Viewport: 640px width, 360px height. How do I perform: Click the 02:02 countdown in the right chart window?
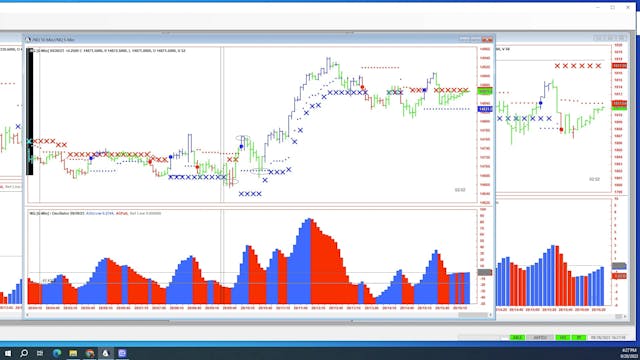point(594,179)
